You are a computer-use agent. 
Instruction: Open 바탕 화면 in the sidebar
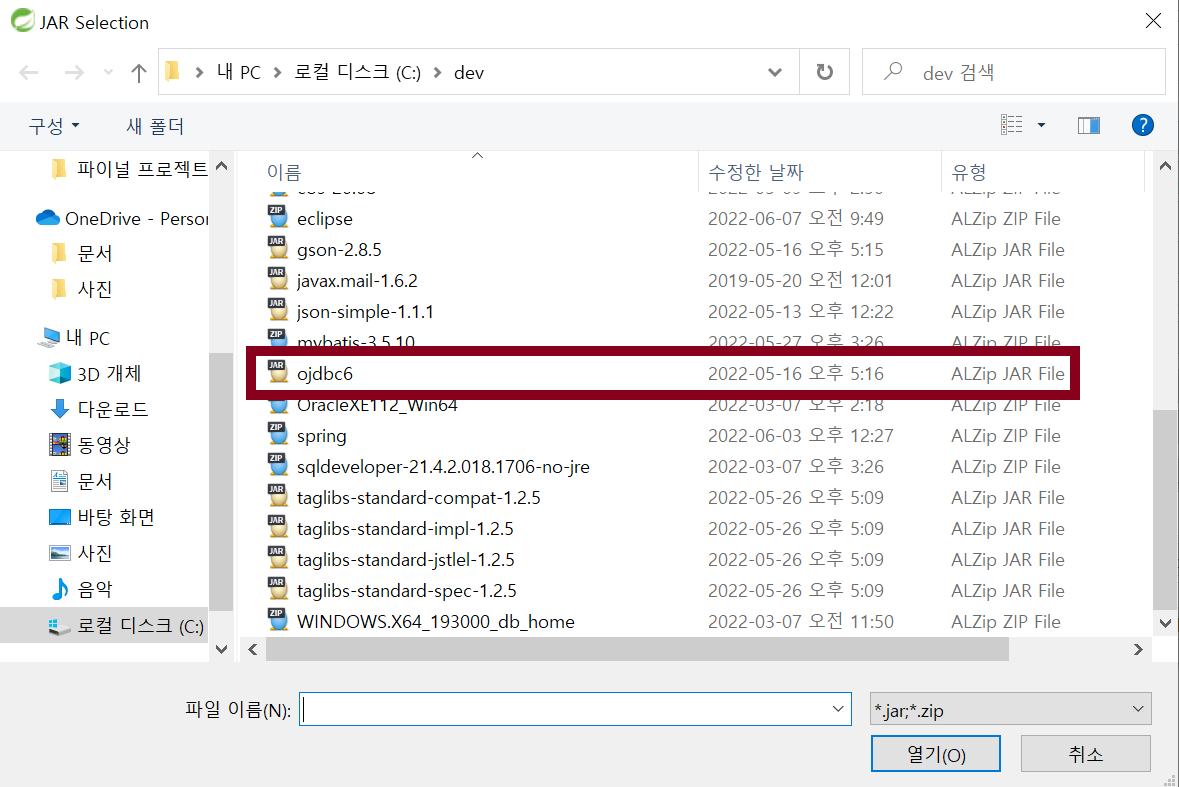[102, 517]
